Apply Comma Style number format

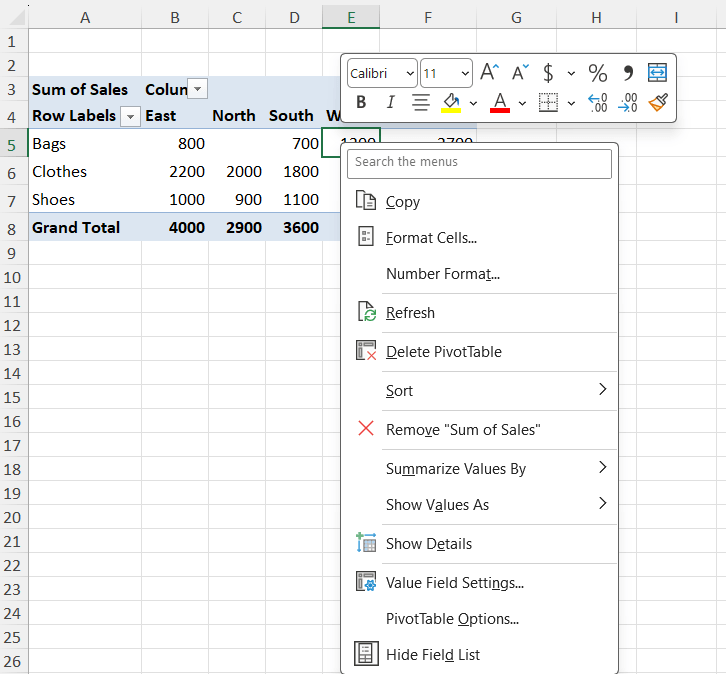628,73
